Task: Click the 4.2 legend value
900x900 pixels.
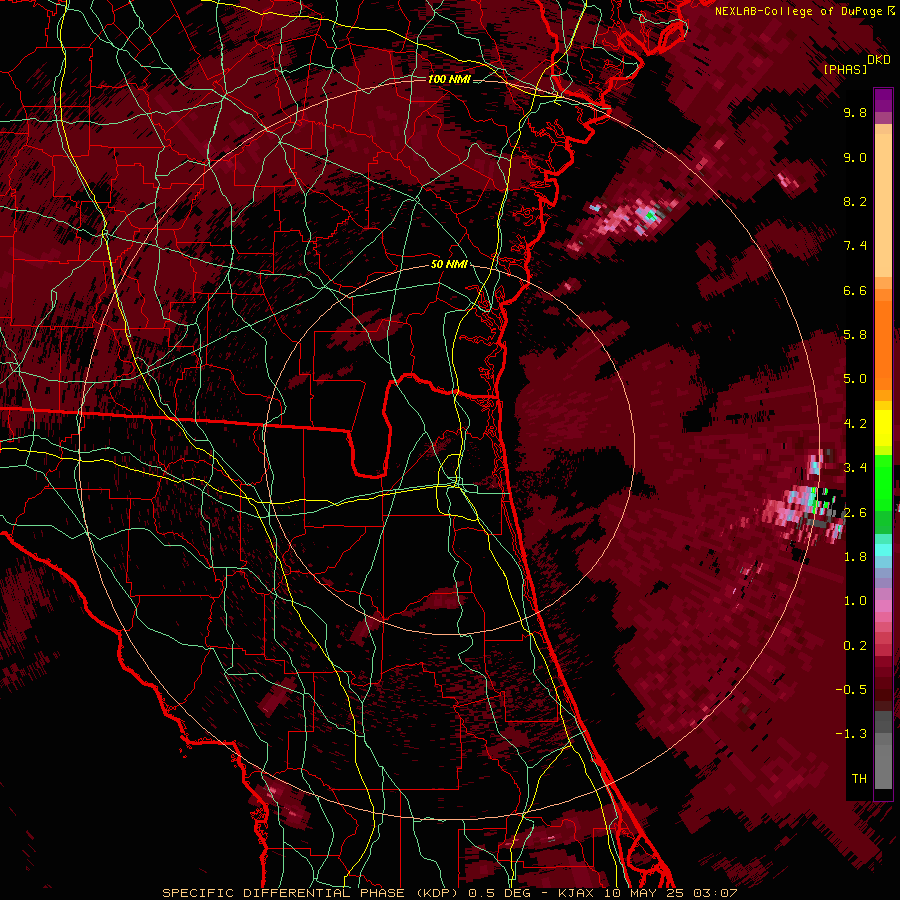Action: 855,424
